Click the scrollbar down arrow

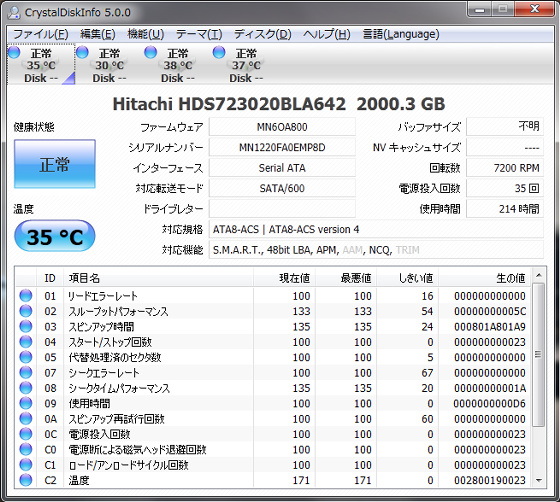point(539,480)
